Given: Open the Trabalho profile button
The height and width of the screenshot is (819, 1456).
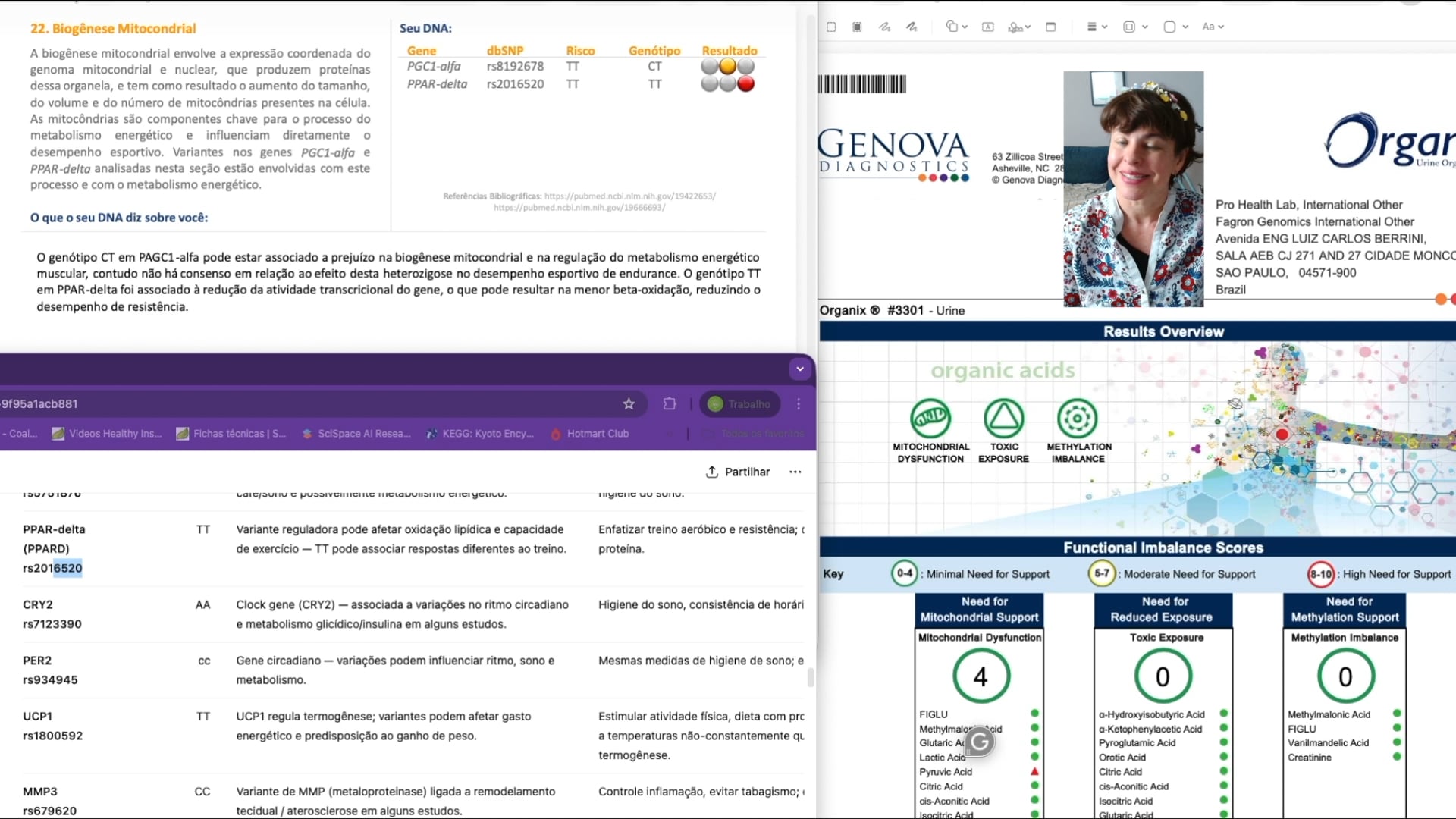Looking at the screenshot, I should (x=739, y=404).
